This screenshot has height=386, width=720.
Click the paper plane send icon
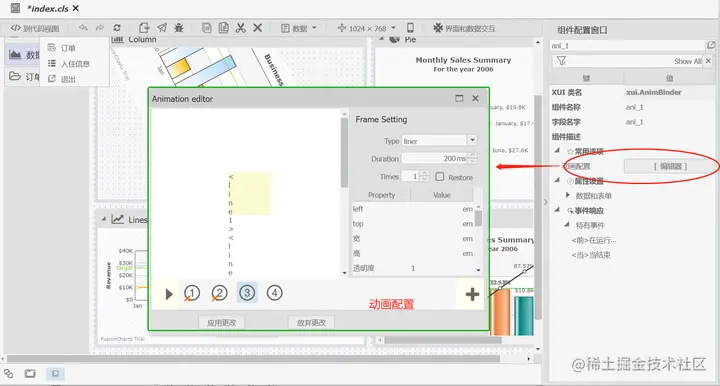tap(162, 28)
